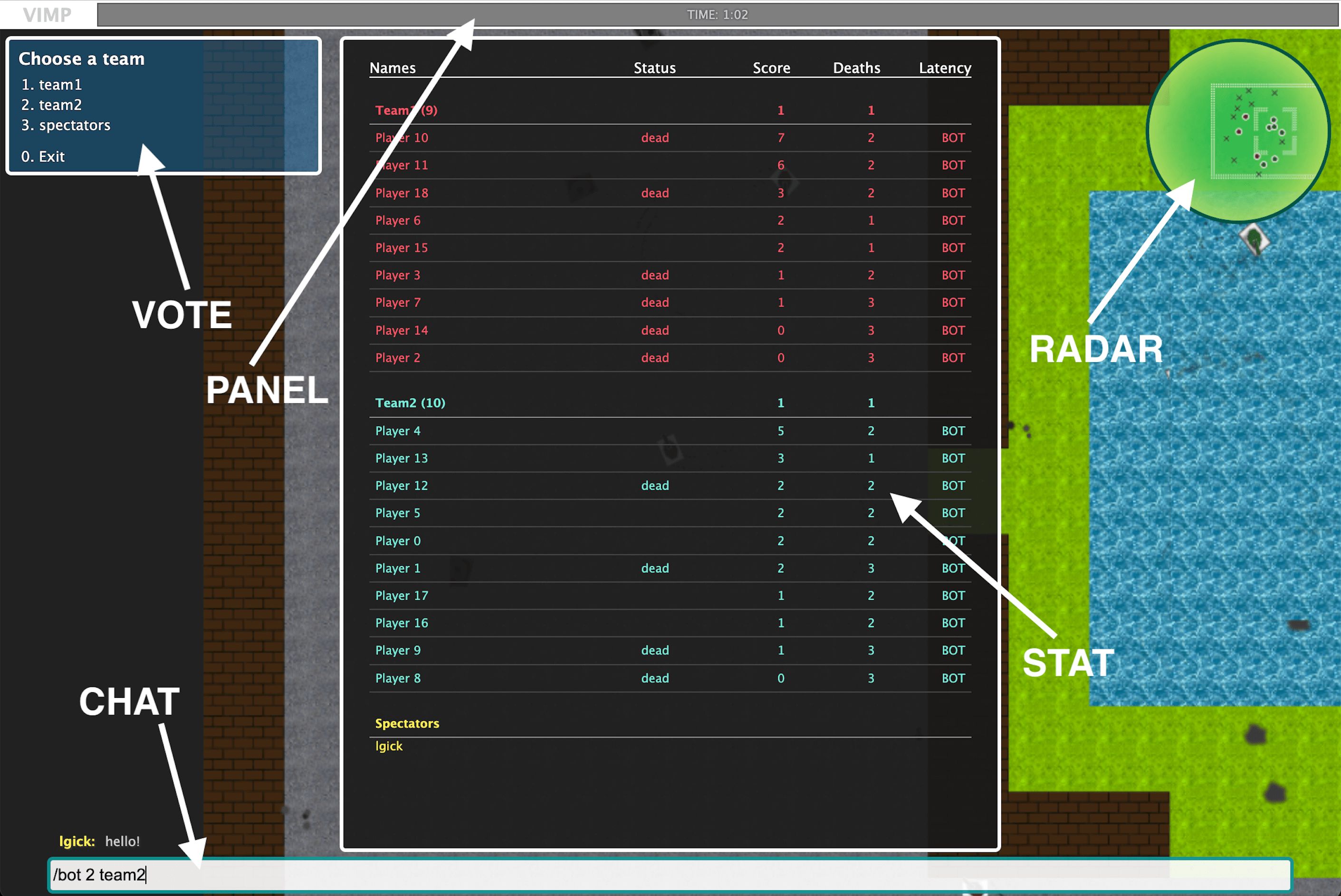
Task: Click the 'Score' column header
Action: (x=772, y=68)
